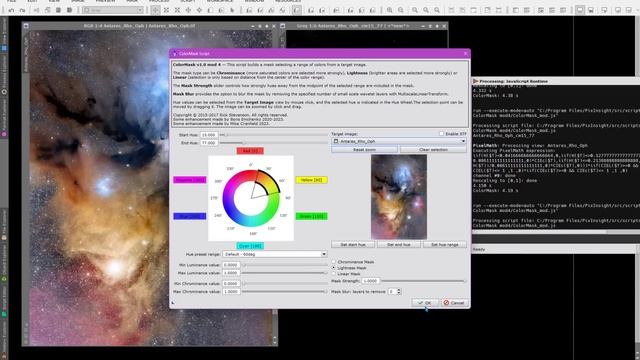Confirm with the OK button

coord(425,303)
